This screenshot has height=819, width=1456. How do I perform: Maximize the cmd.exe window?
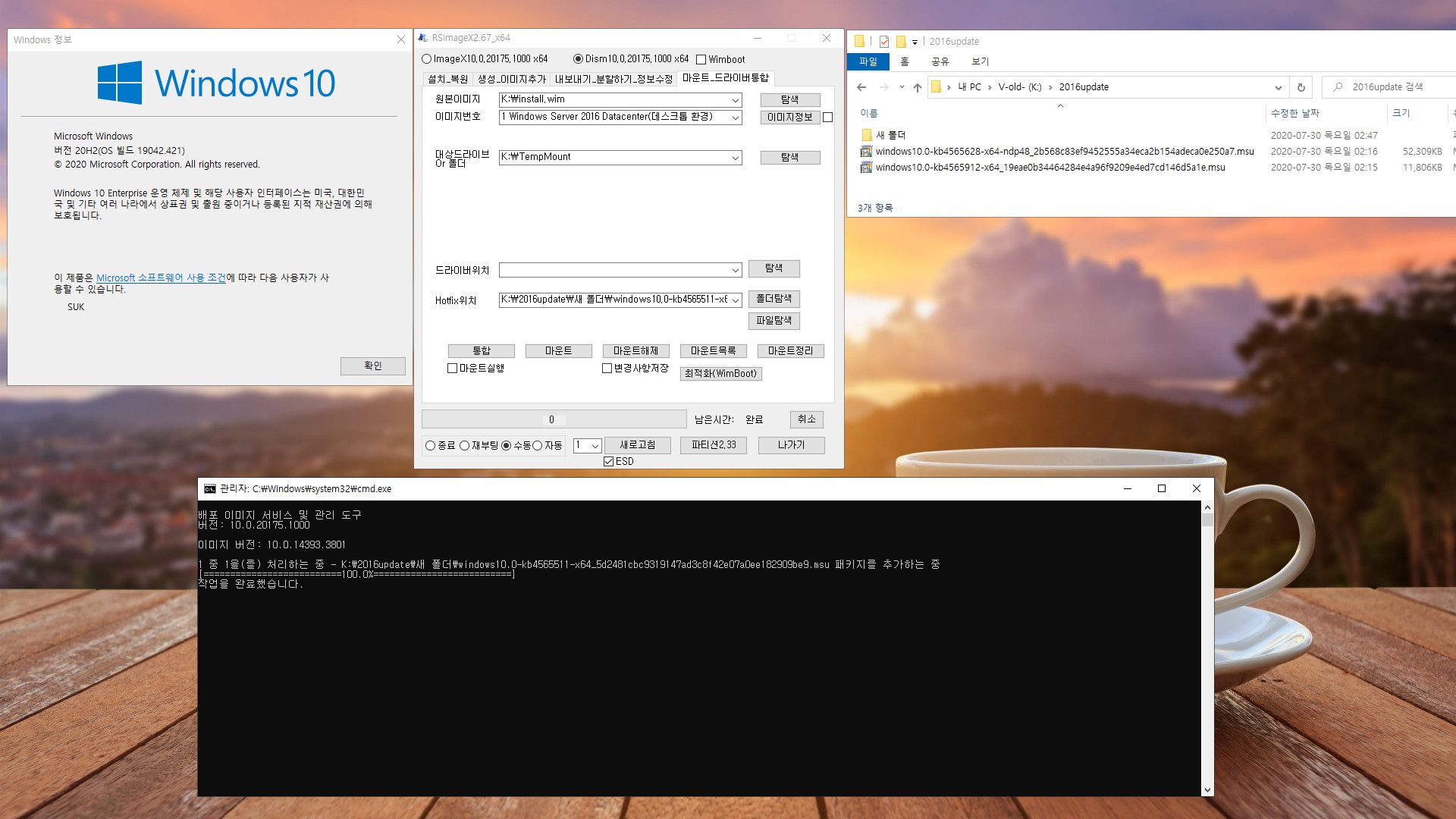point(1162,489)
